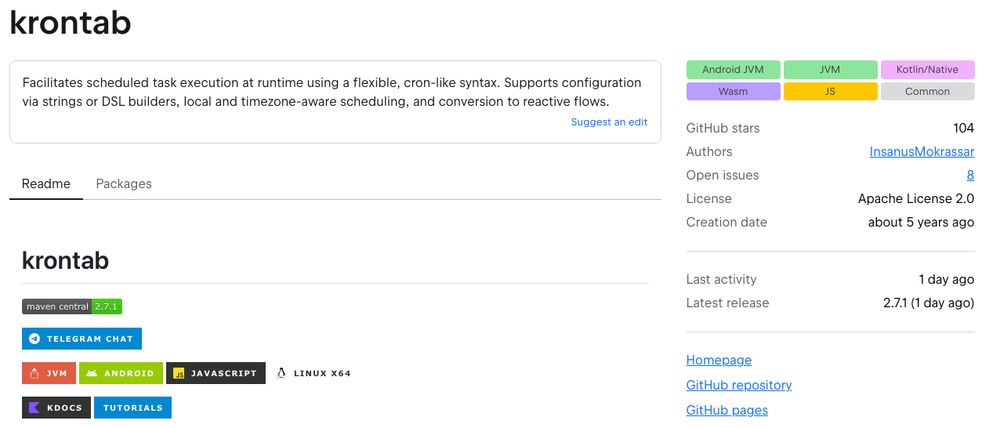Click the Maven Central 2.7.1 badge
This screenshot has width=1000, height=428.
coord(72,306)
